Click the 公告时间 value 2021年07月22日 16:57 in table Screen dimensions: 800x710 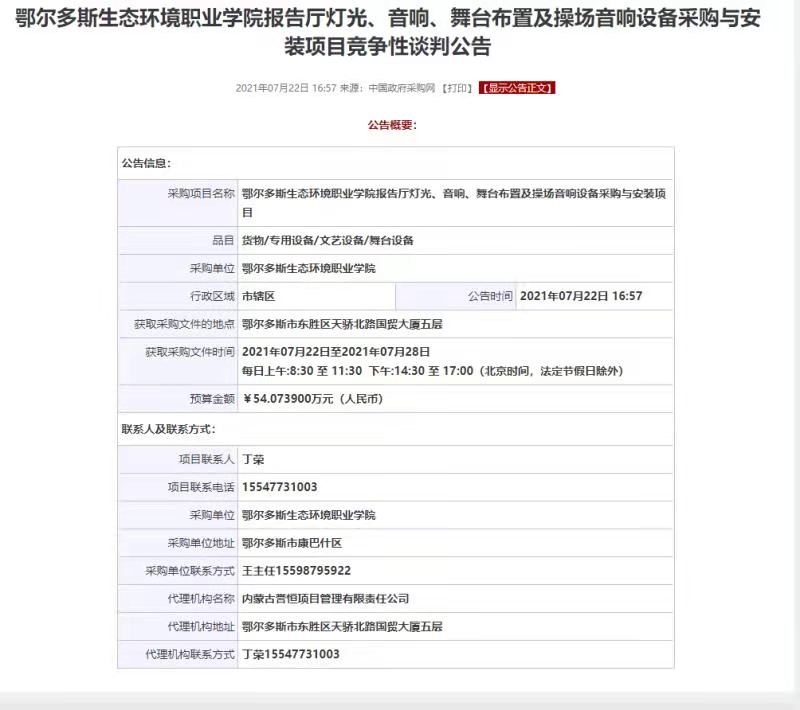pos(581,297)
